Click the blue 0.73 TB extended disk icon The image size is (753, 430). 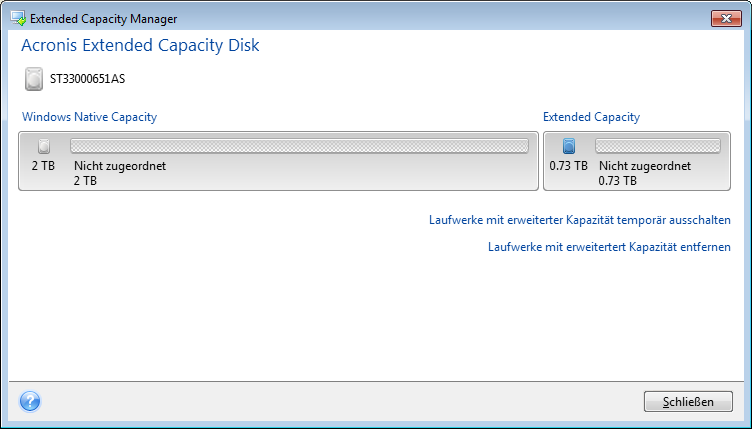(568, 146)
